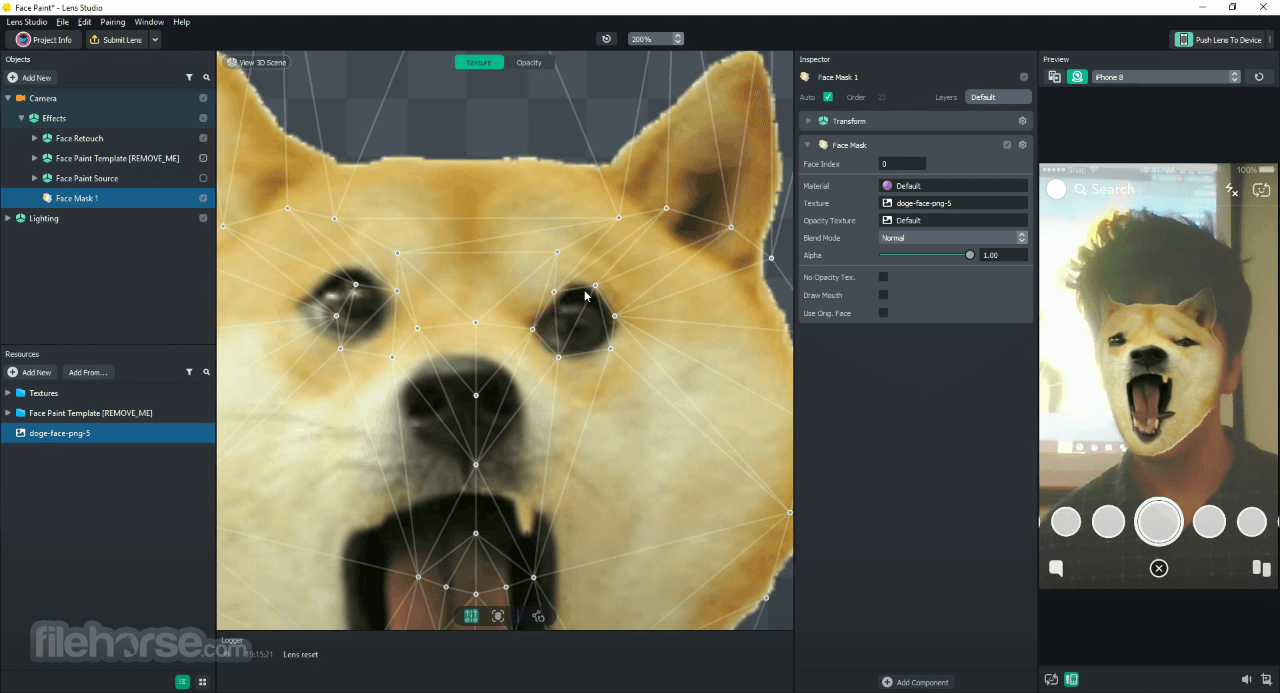
Task: Click the Alpha slider handle
Action: point(970,255)
